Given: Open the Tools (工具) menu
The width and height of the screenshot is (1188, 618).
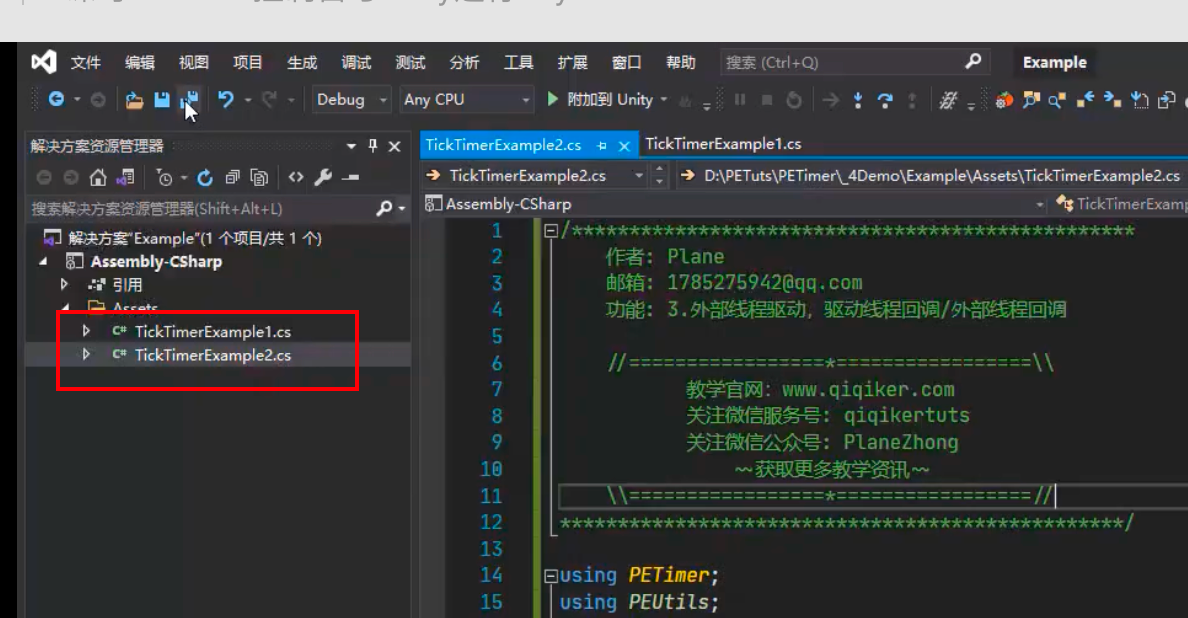Looking at the screenshot, I should tap(518, 62).
